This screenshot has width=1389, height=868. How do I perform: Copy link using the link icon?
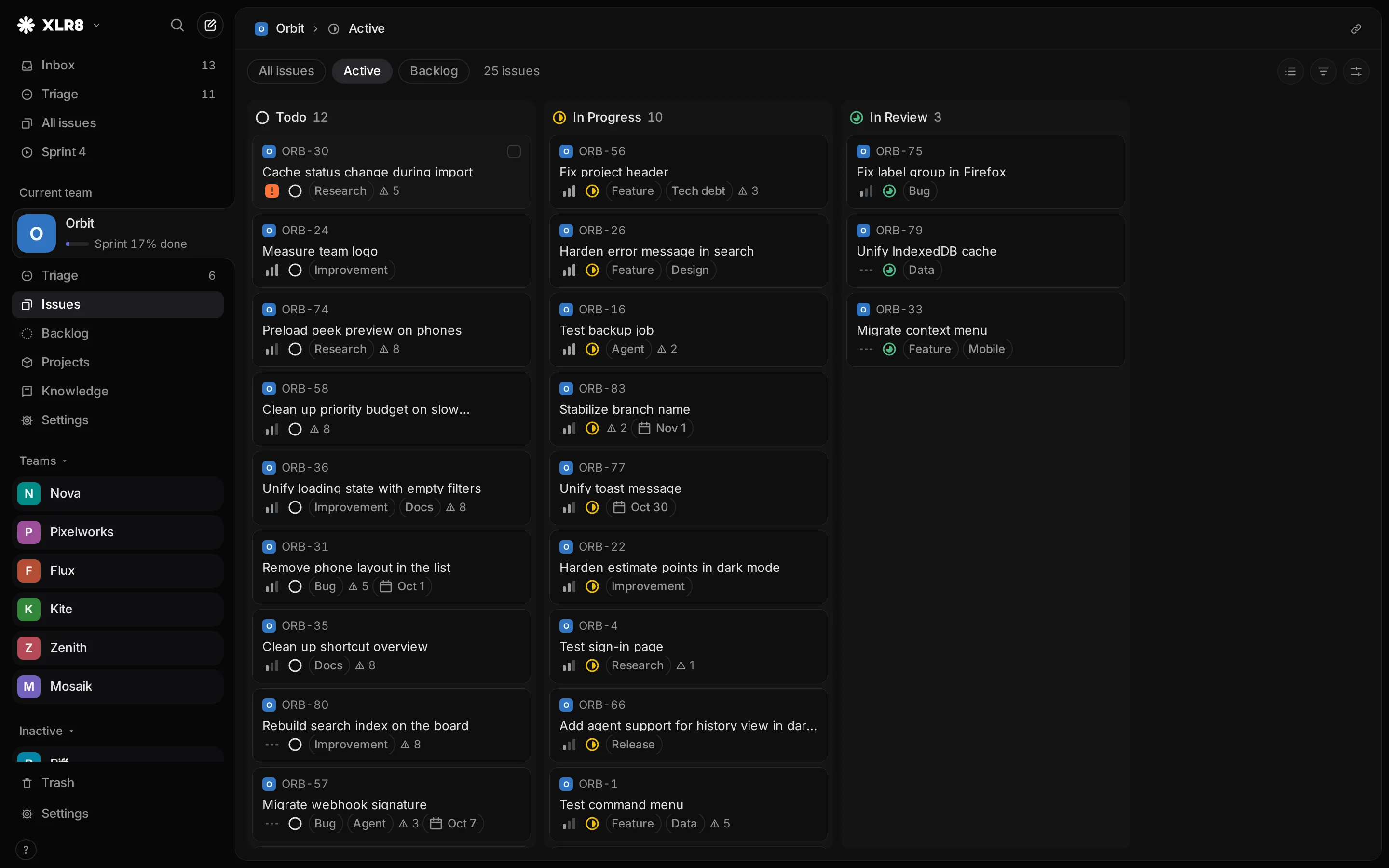(1356, 29)
